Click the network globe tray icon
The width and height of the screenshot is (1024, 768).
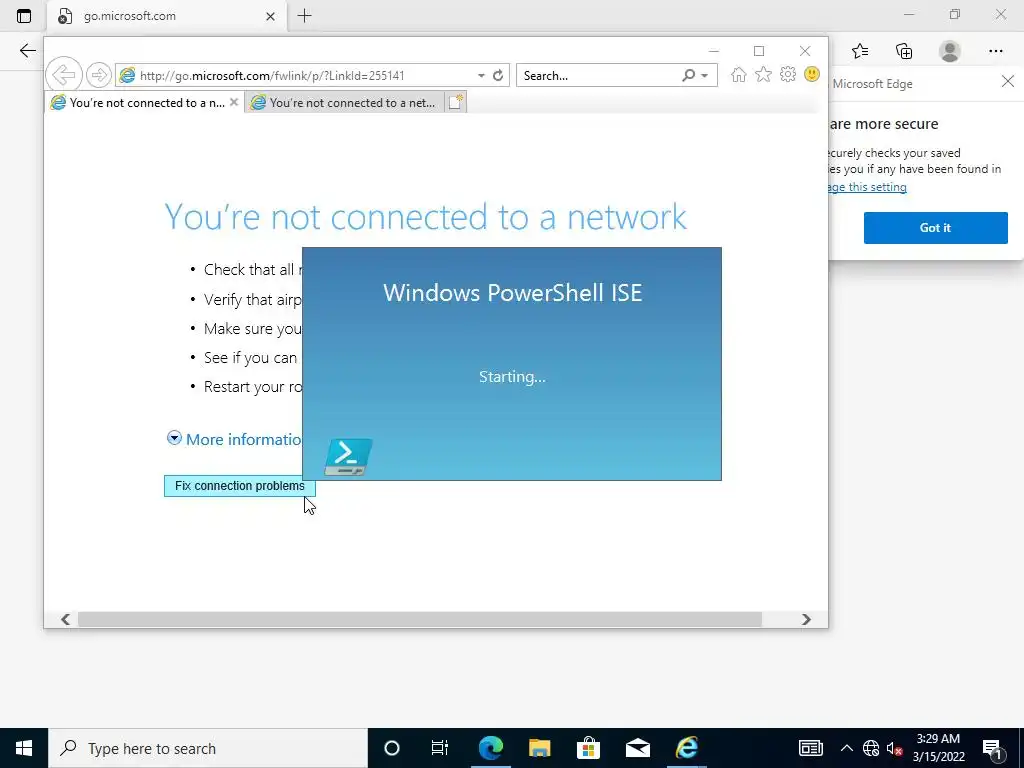click(x=871, y=748)
